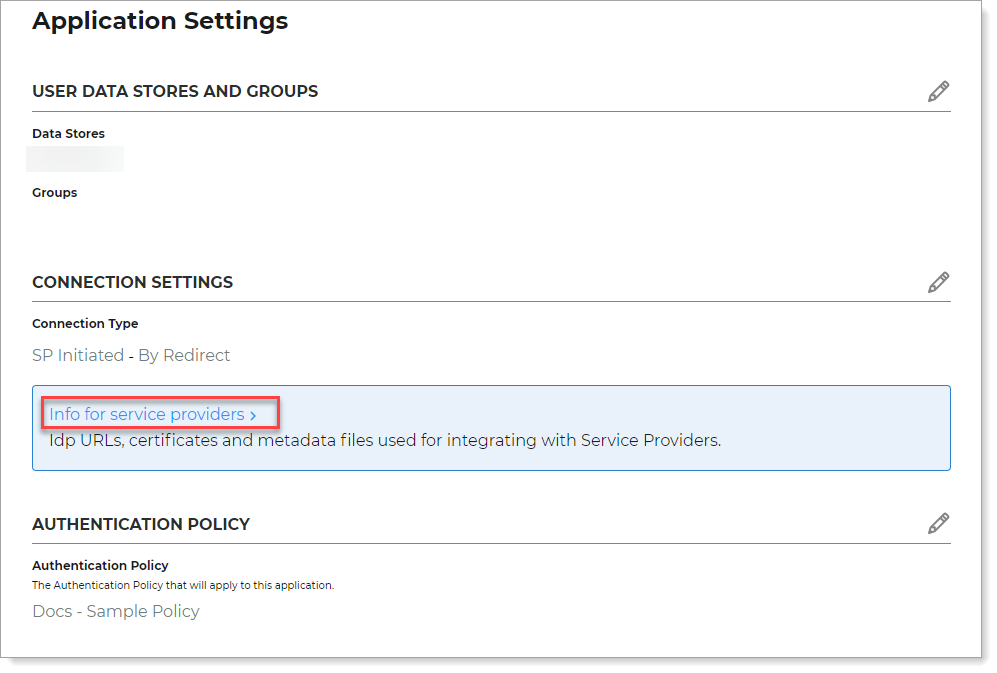This screenshot has height=673, width=997.
Task: Click the Data Stores label
Action: (x=68, y=134)
